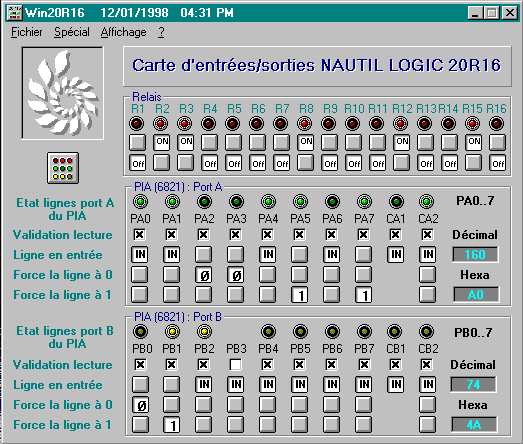Turn relay R4 on
This screenshot has height=444, width=523.
point(209,142)
